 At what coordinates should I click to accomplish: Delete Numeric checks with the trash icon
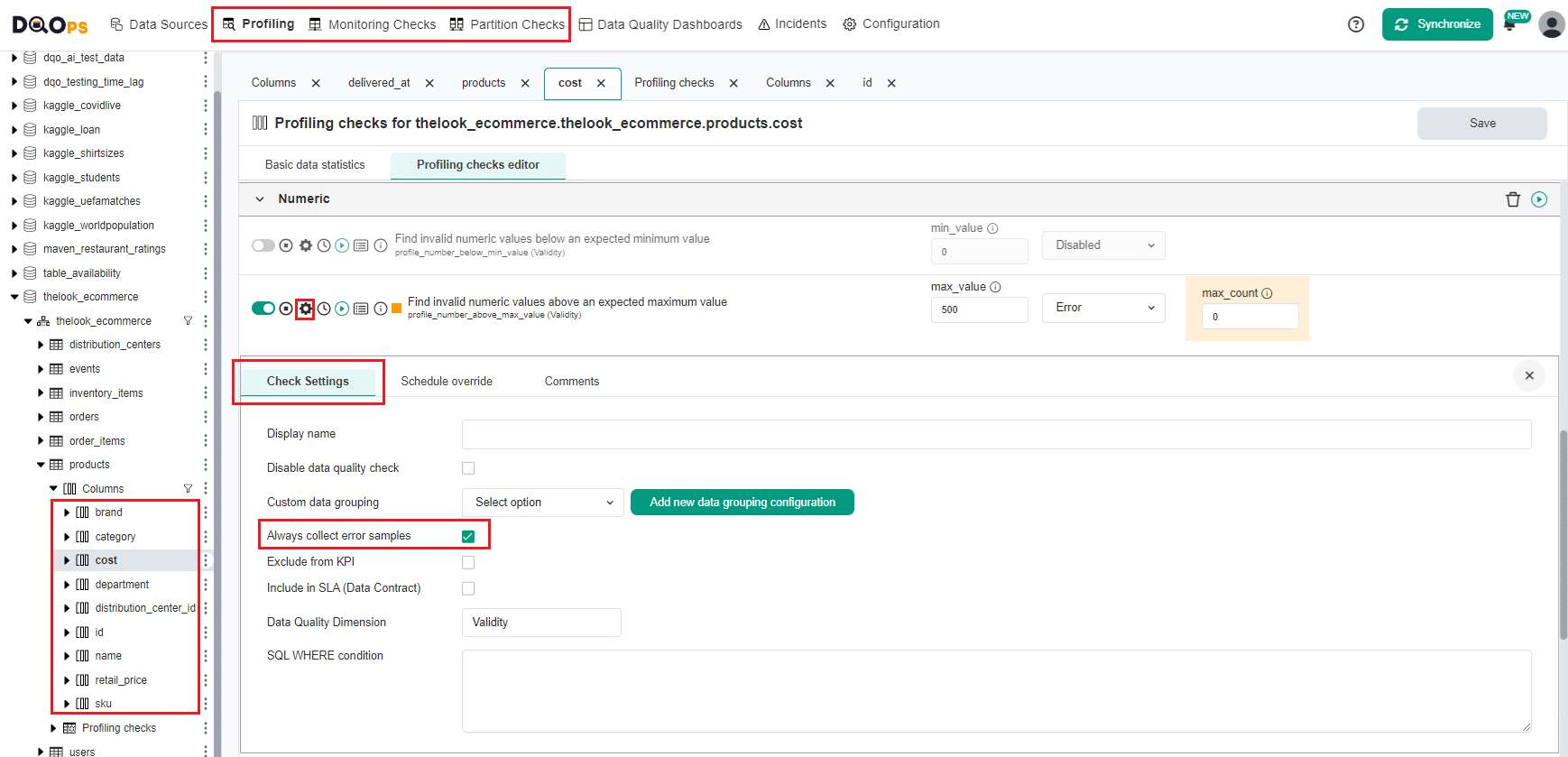tap(1513, 199)
